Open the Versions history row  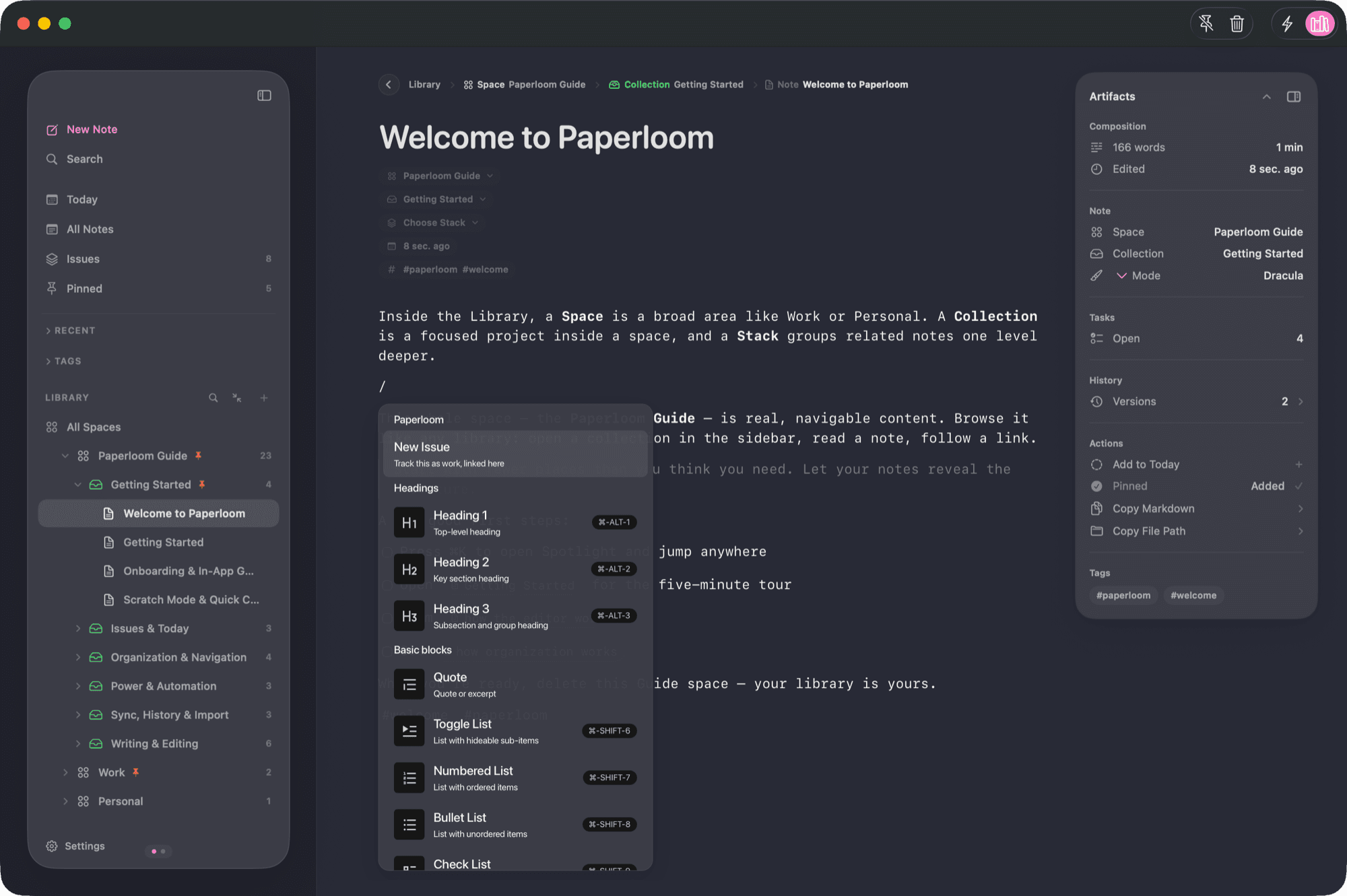pos(1196,401)
